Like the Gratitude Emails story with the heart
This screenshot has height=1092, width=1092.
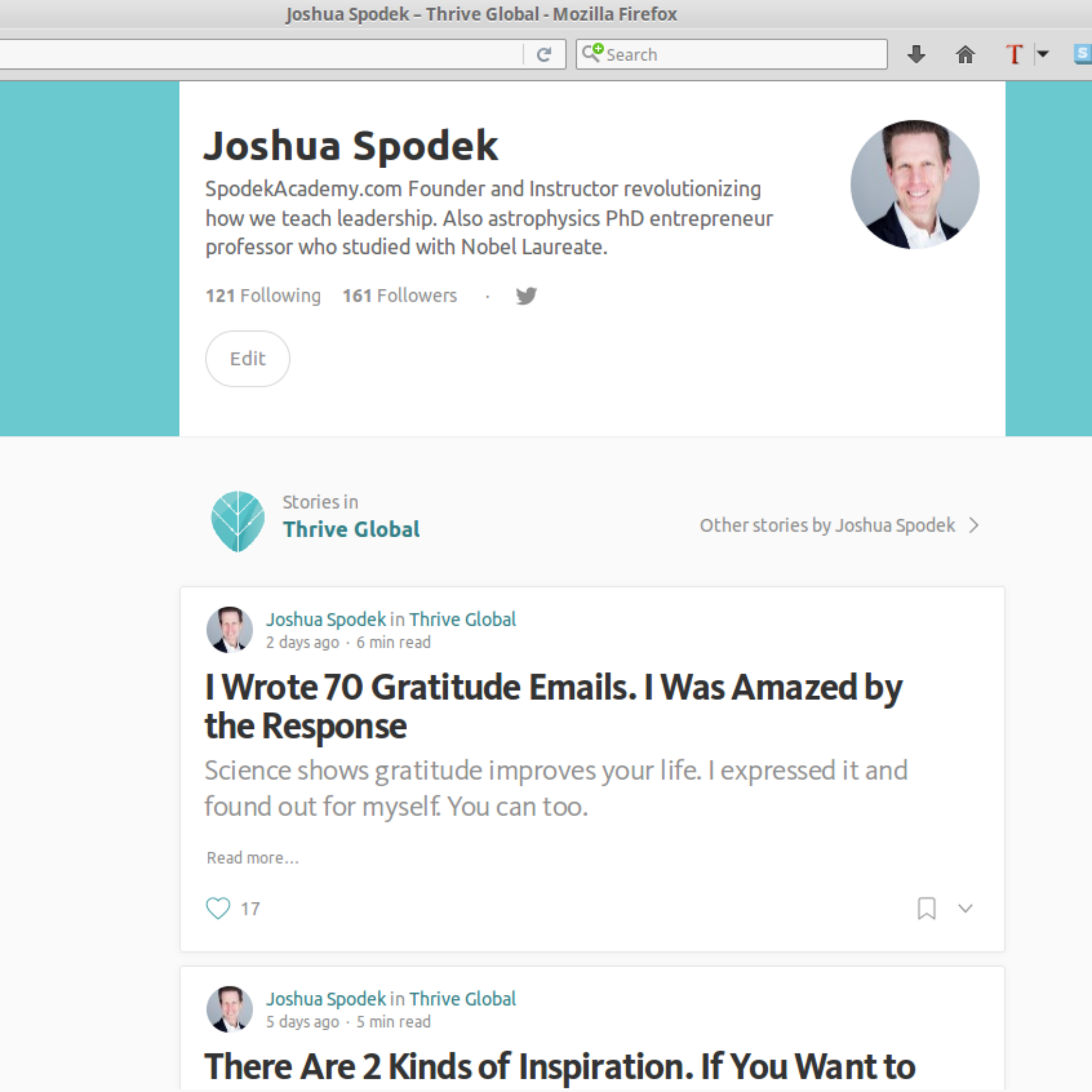[x=218, y=909]
